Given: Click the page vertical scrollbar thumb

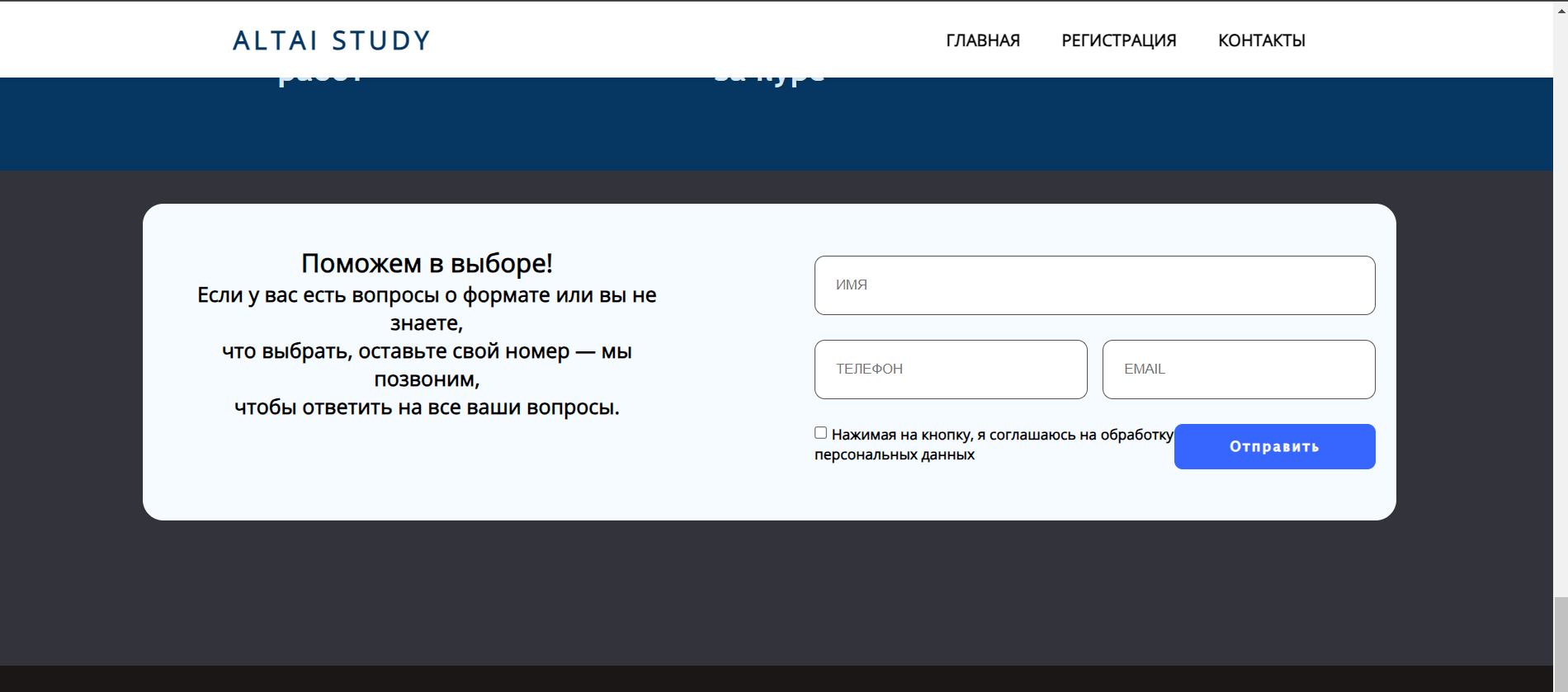Looking at the screenshot, I should click(x=1560, y=643).
